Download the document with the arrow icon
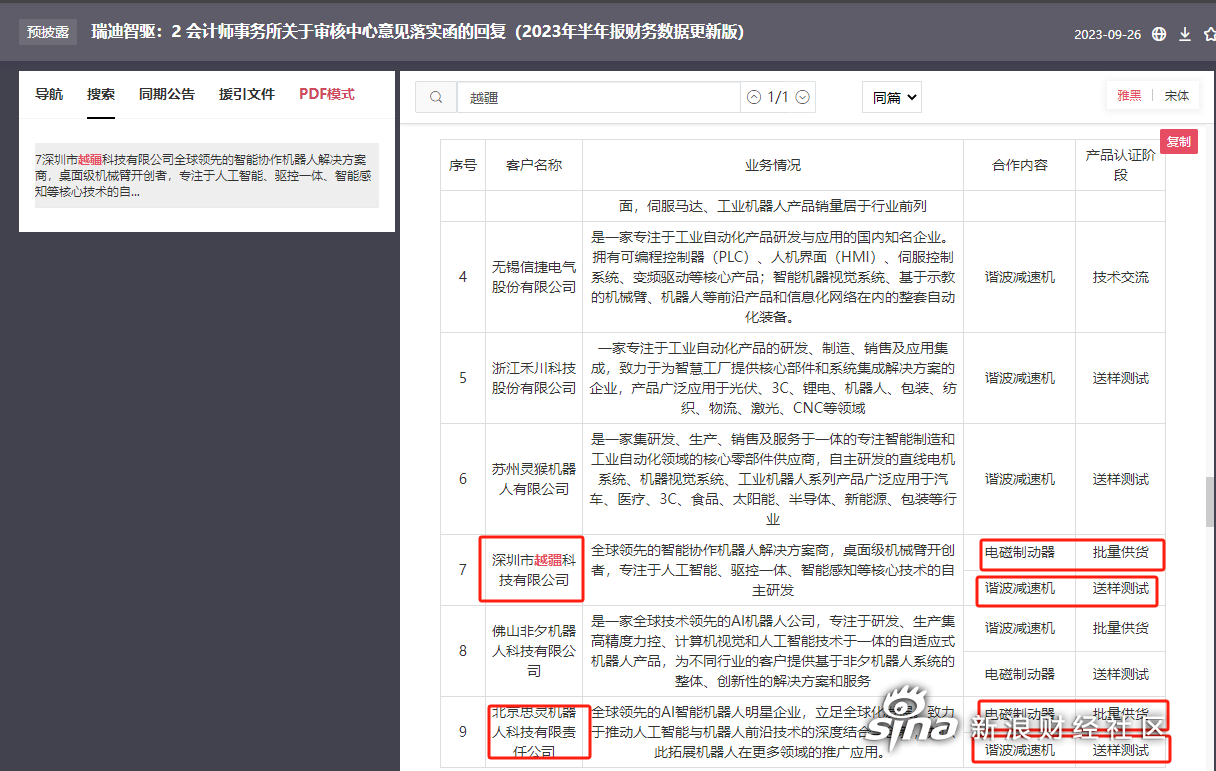 point(1185,34)
